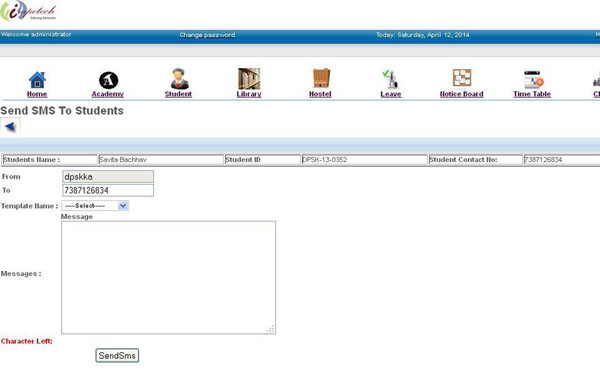Click the From field containing dpskka
This screenshot has width=600, height=383.
pyautogui.click(x=108, y=176)
